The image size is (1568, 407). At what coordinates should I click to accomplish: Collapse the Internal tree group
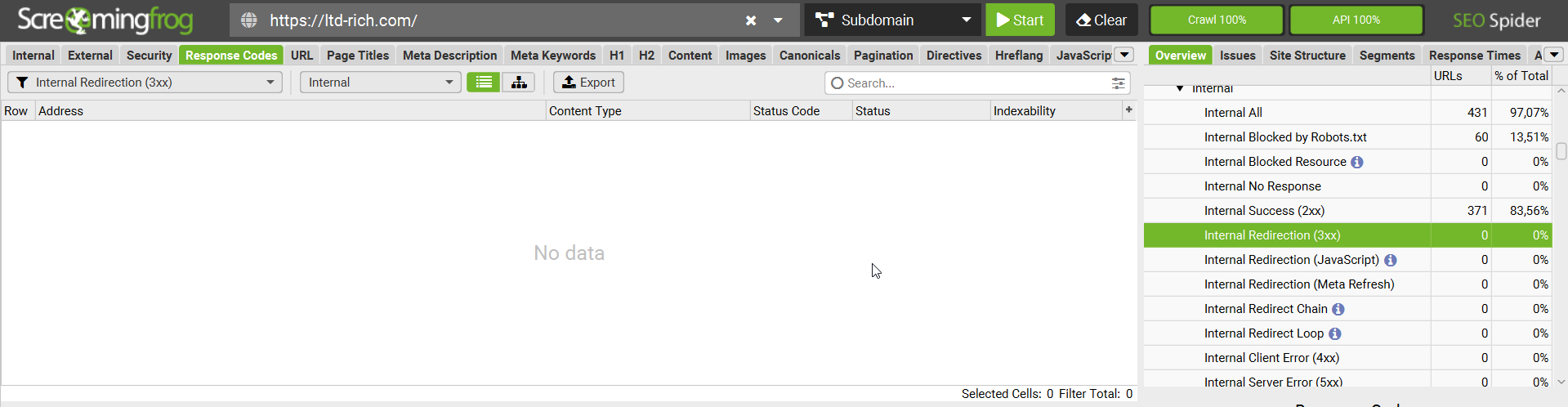(x=1180, y=88)
